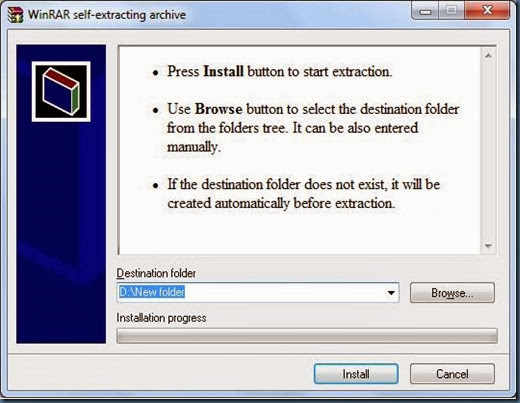520x403 pixels.
Task: Cancel the installation
Action: point(452,374)
